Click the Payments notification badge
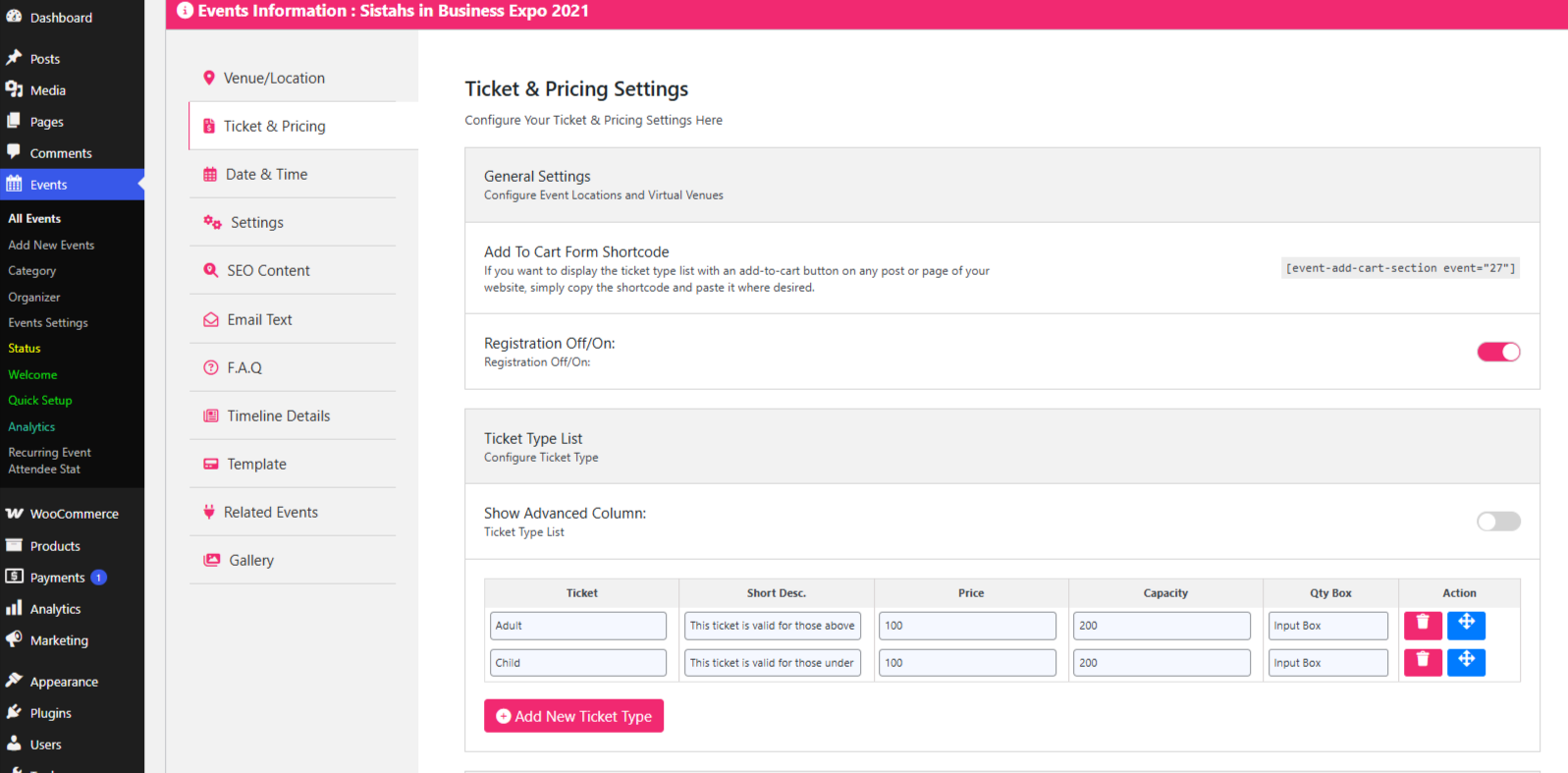The height and width of the screenshot is (773, 1568). click(99, 578)
